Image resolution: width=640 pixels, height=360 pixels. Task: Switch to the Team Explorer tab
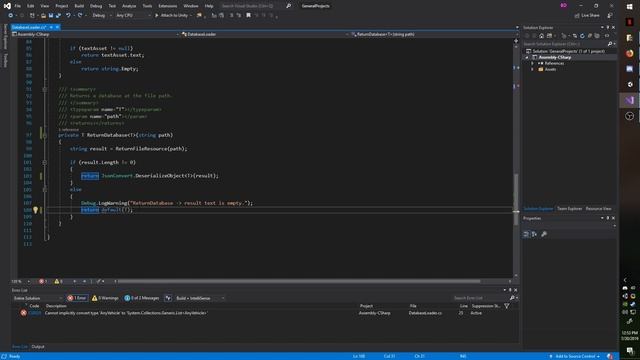point(569,209)
